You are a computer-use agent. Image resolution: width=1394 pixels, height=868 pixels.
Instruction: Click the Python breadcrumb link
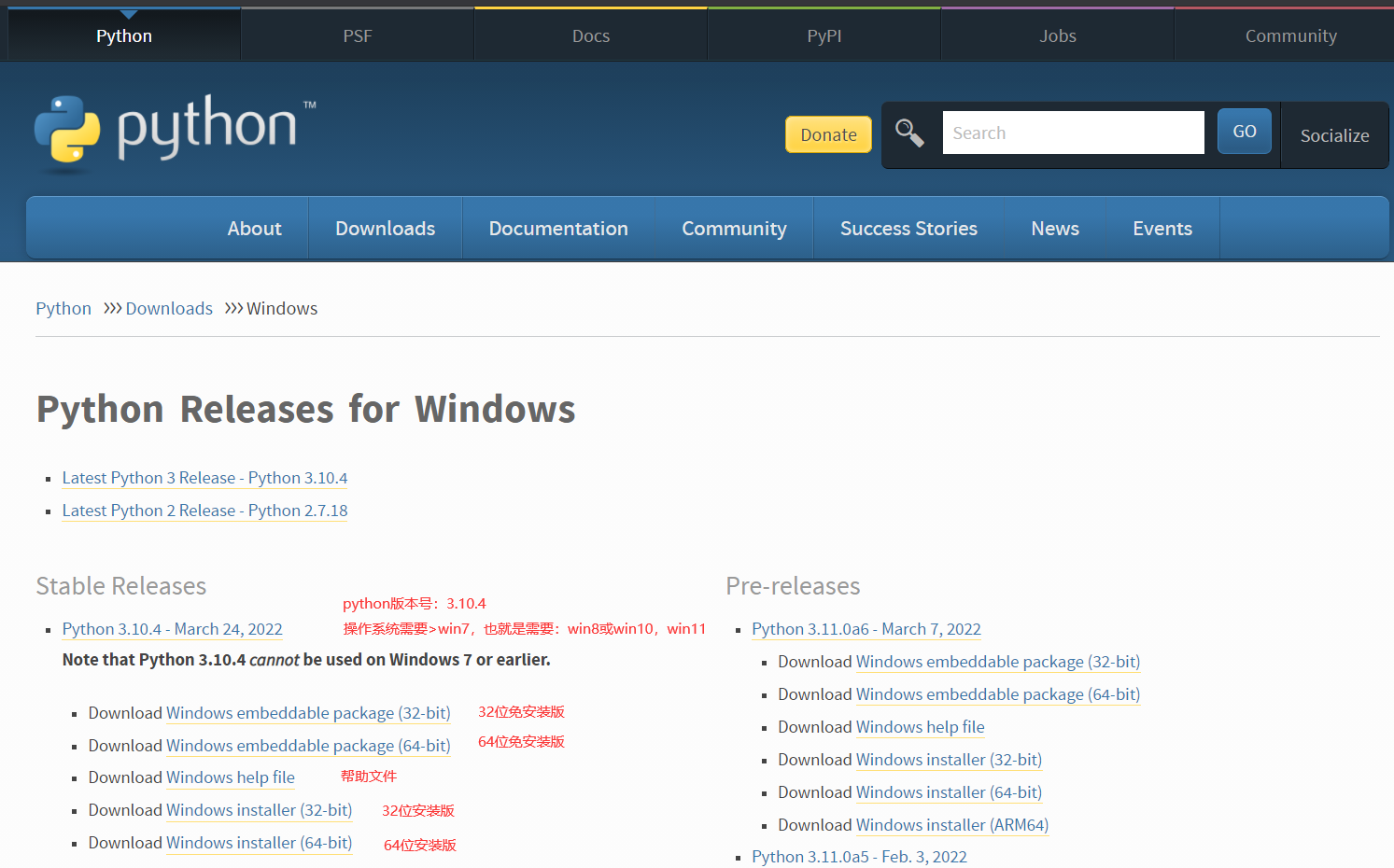[x=63, y=309]
